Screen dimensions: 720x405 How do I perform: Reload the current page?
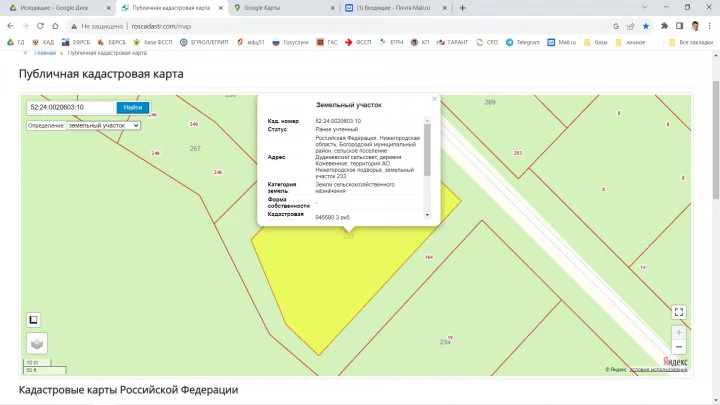[x=40, y=26]
